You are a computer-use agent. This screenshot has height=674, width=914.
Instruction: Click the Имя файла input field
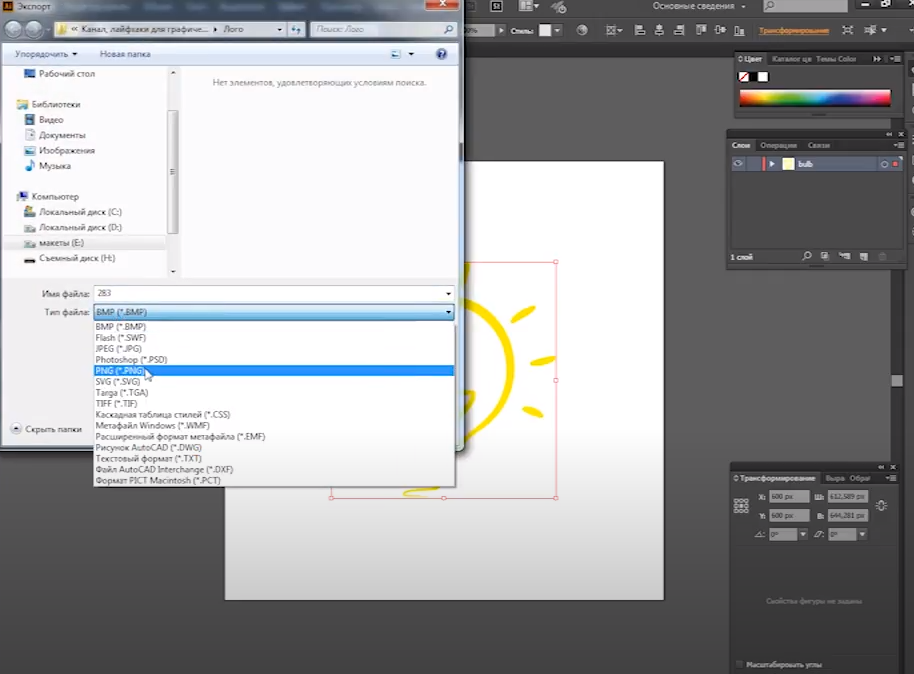coord(270,293)
